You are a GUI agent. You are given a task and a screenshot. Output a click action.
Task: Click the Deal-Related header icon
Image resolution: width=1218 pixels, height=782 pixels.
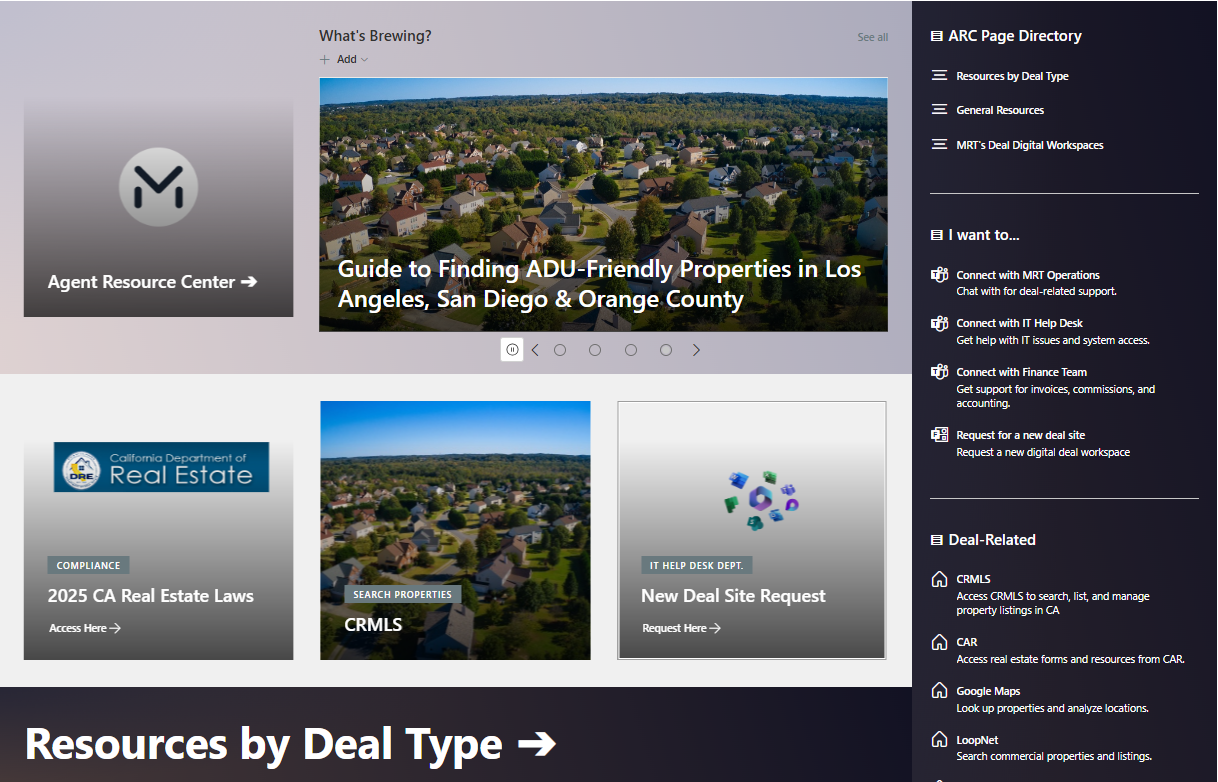pos(936,540)
